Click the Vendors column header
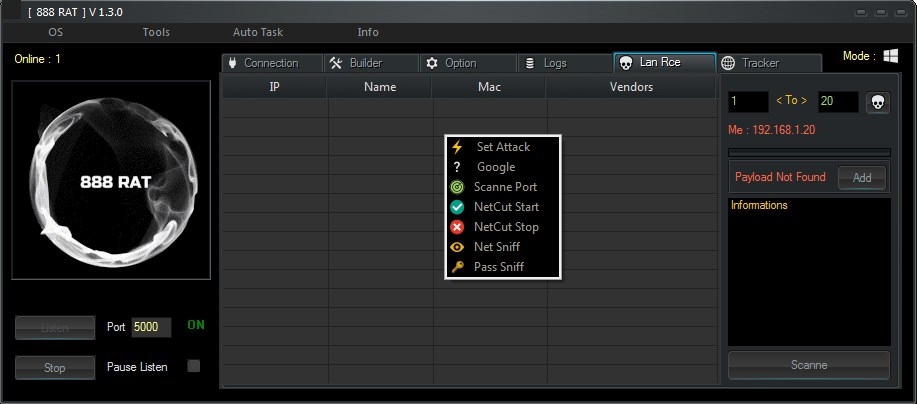Screen dimensions: 917x404 [x=631, y=87]
